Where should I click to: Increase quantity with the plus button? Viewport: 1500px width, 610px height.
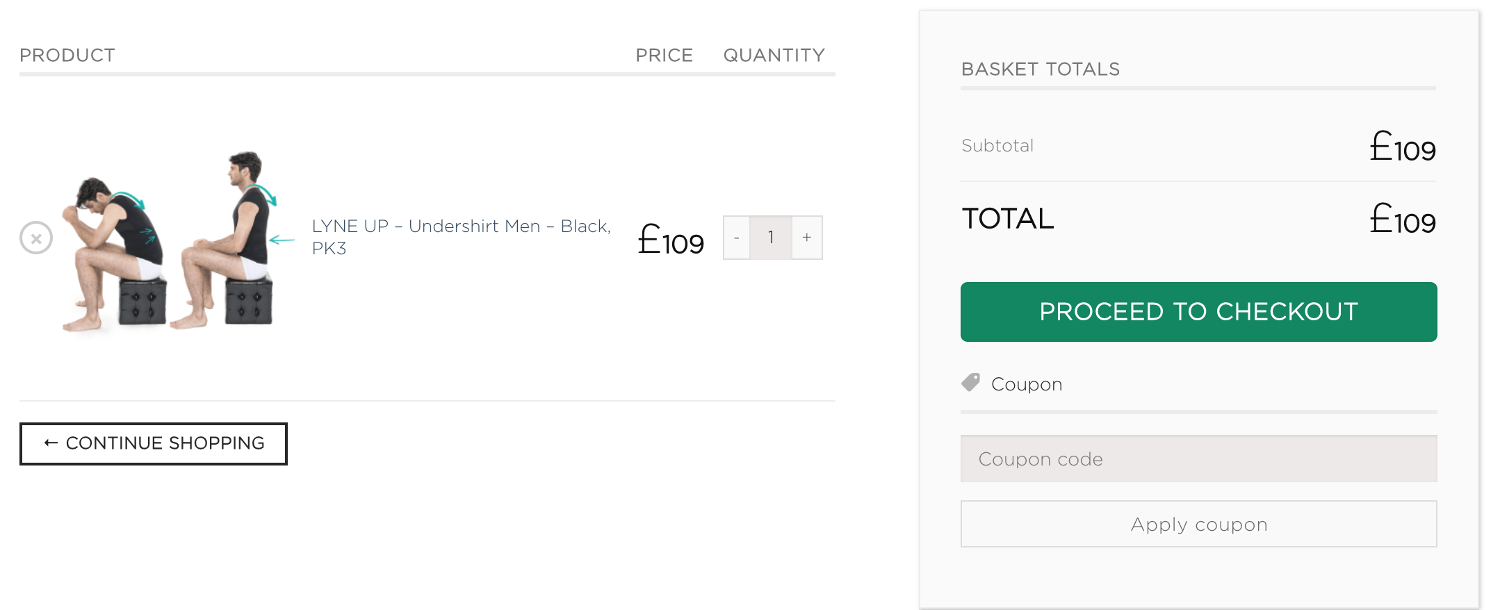[807, 238]
